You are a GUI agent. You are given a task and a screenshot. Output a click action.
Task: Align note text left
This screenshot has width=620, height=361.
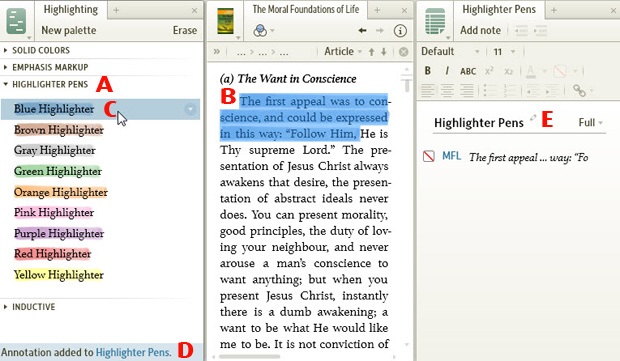(x=427, y=91)
